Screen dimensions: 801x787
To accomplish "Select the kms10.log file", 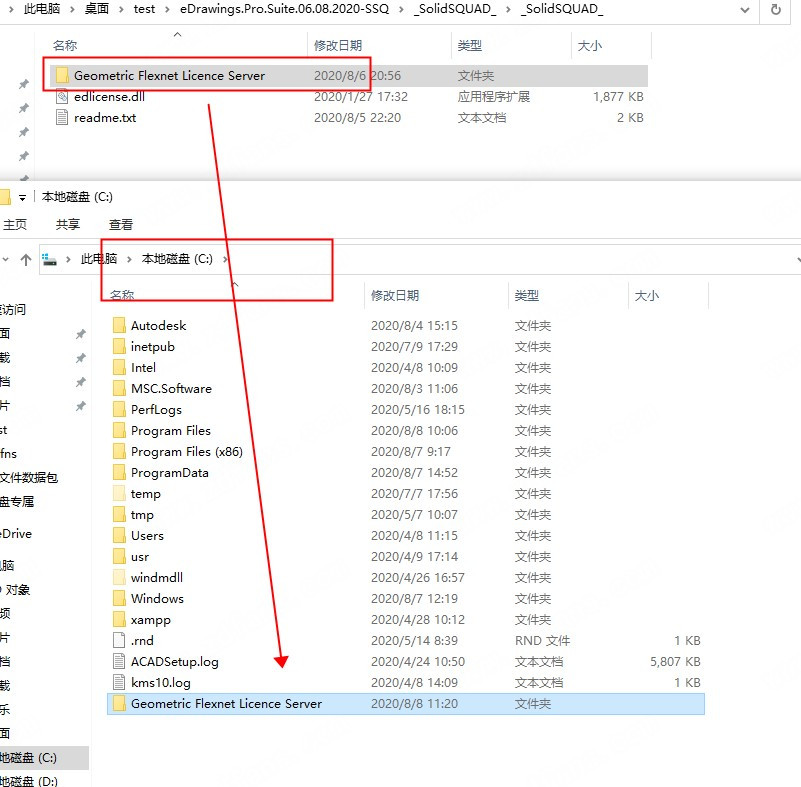I will click(x=408, y=682).
